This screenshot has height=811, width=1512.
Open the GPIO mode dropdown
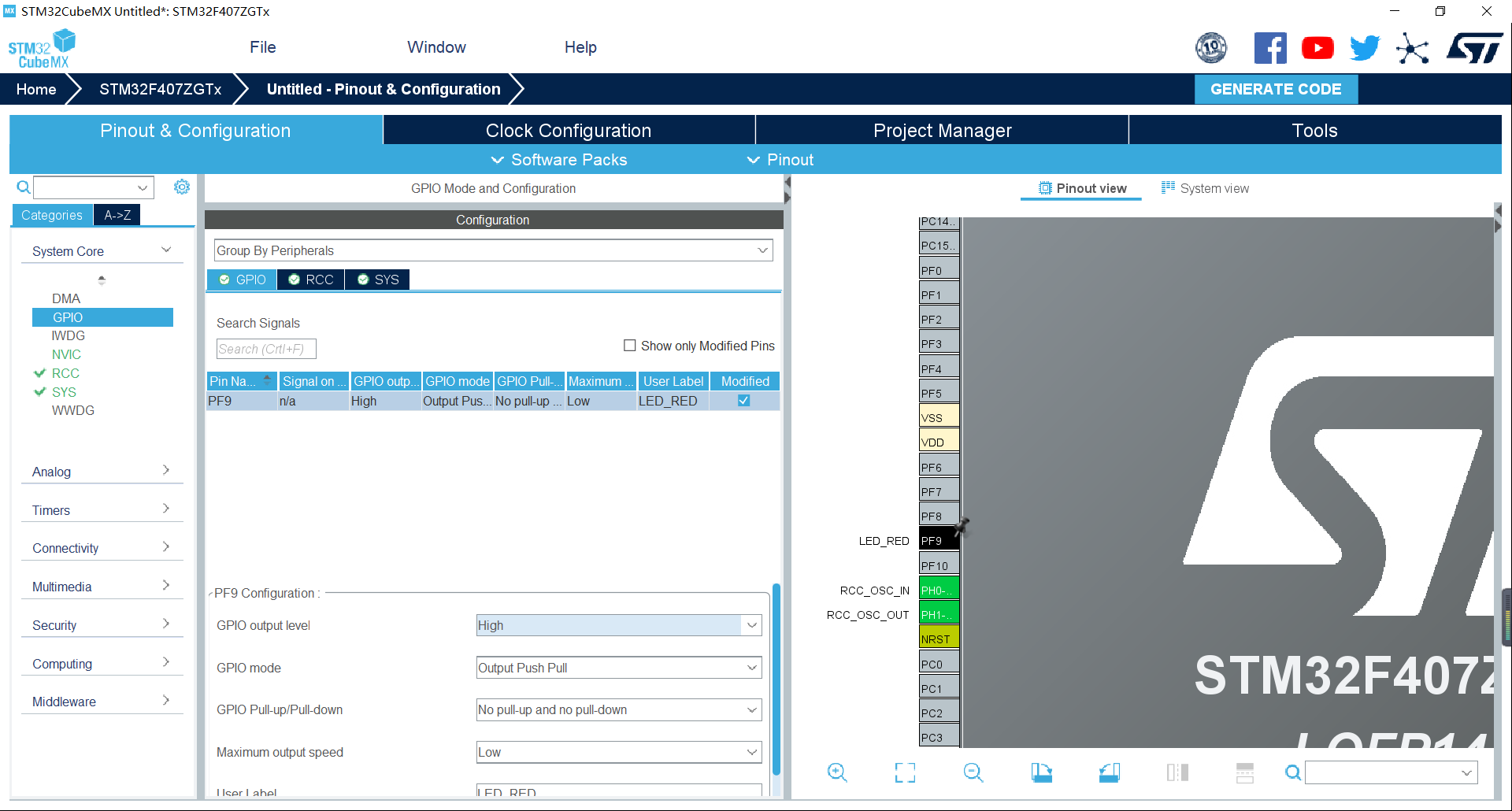619,668
